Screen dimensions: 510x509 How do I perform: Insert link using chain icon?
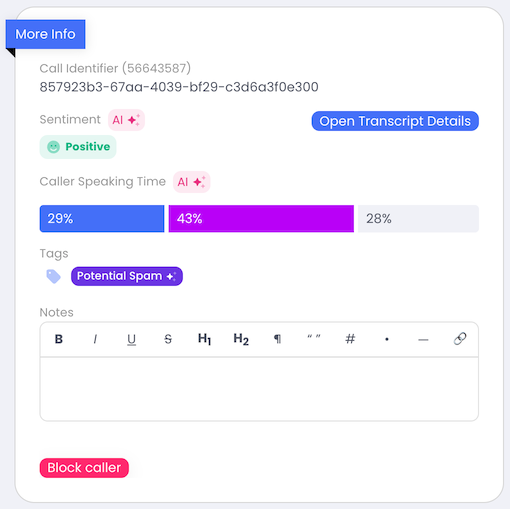pos(460,339)
